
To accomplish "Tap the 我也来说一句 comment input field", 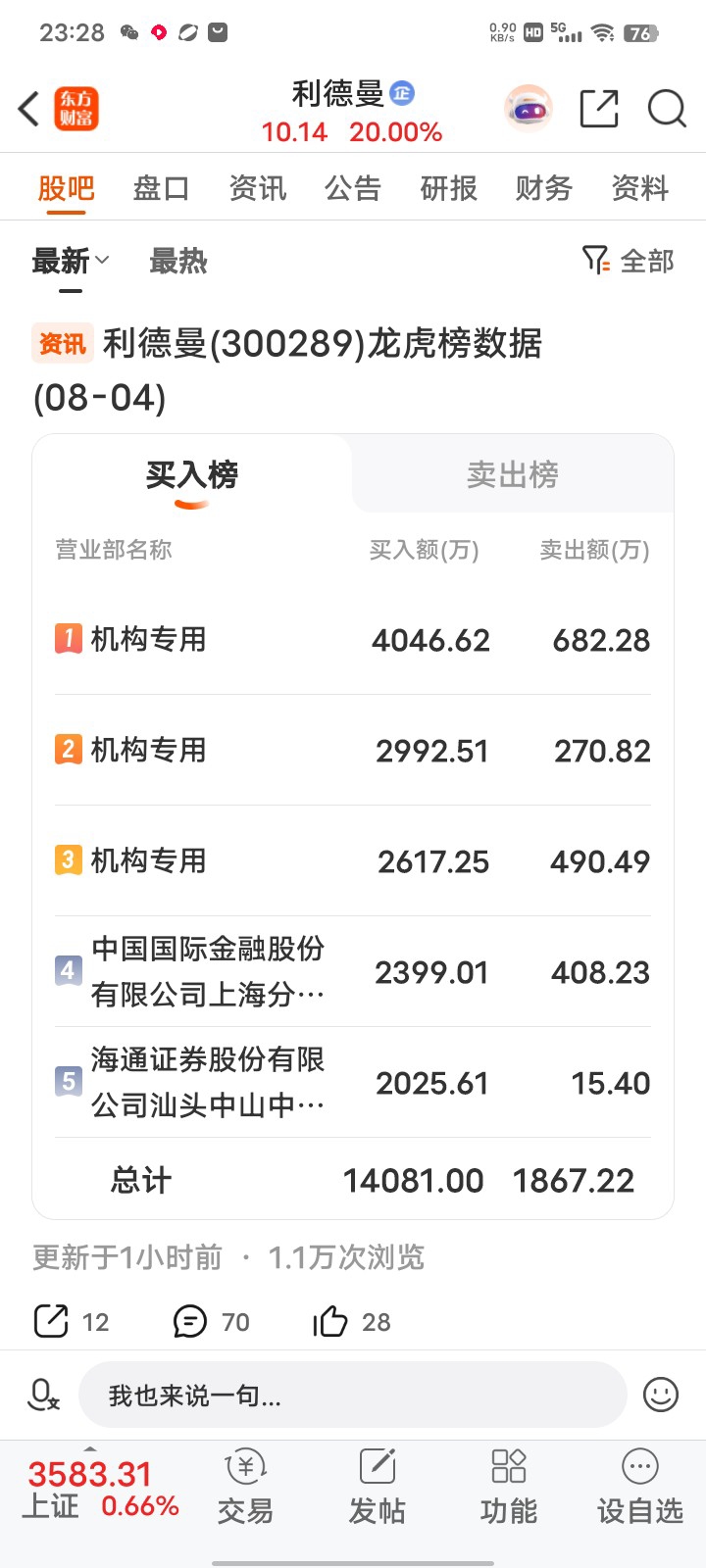I will pos(353,1395).
